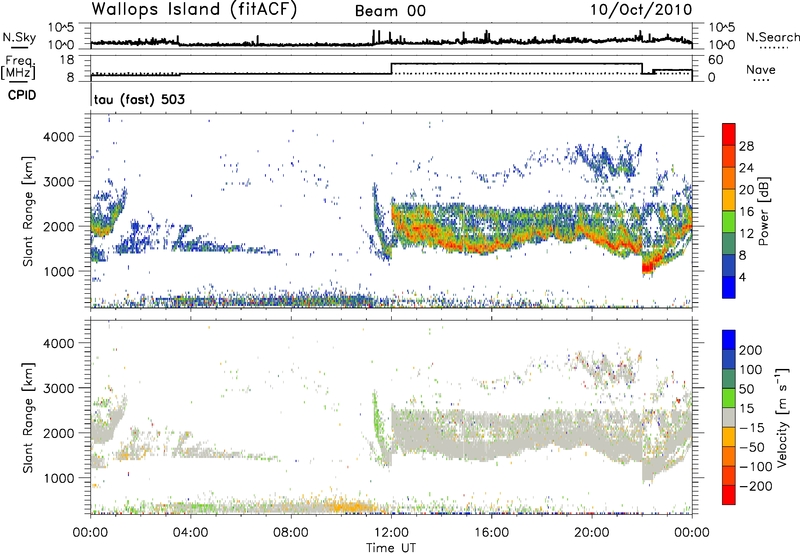Click the "04:00" time tick label
The height and width of the screenshot is (554, 800).
click(x=190, y=533)
